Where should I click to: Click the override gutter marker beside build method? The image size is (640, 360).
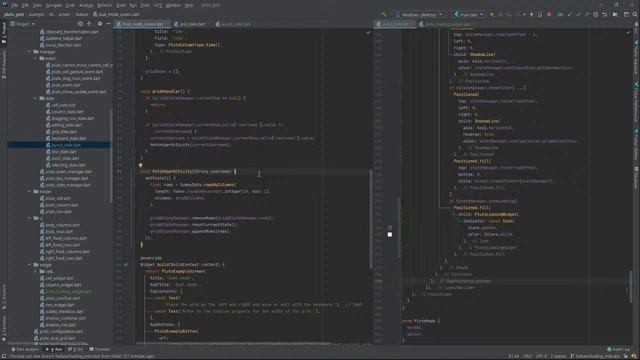point(126,264)
